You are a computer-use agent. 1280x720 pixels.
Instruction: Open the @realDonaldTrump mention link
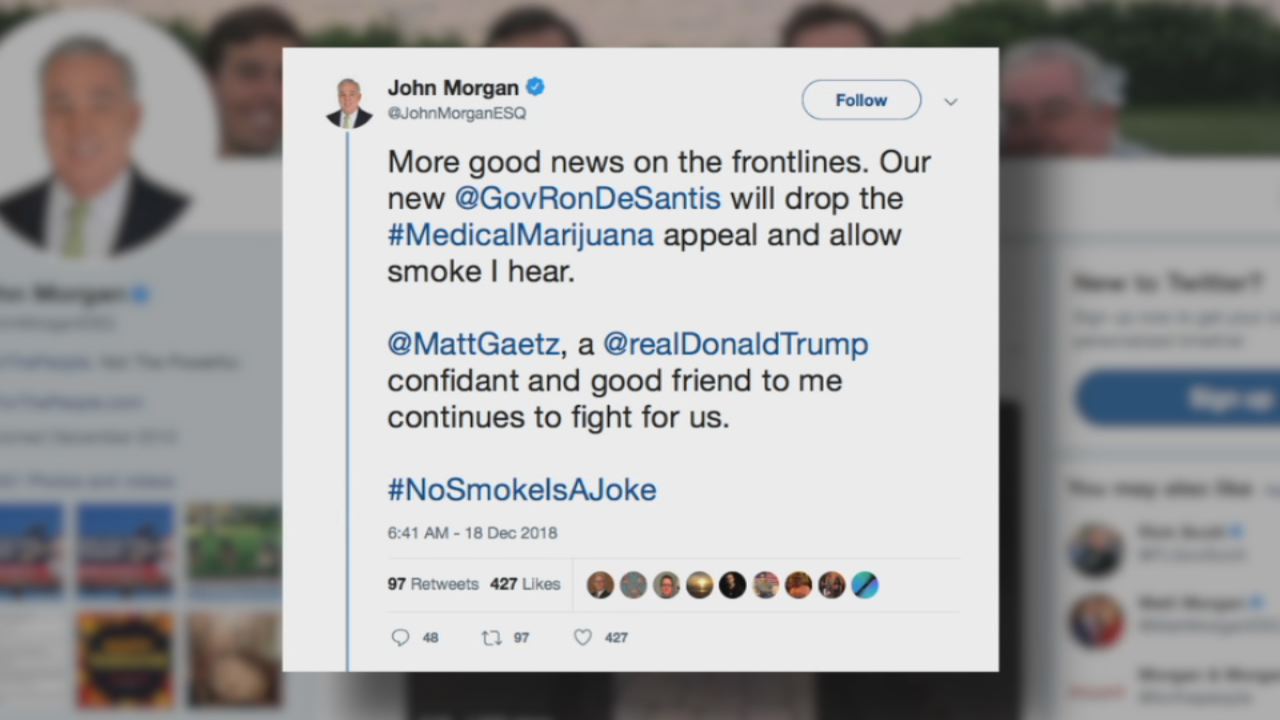click(736, 344)
